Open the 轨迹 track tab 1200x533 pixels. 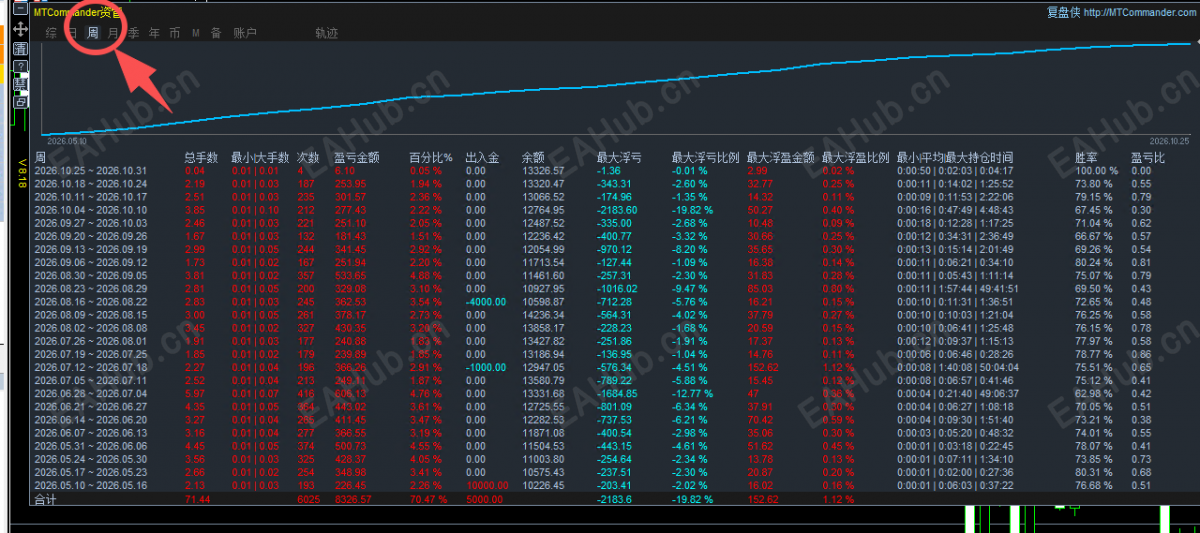tap(327, 33)
